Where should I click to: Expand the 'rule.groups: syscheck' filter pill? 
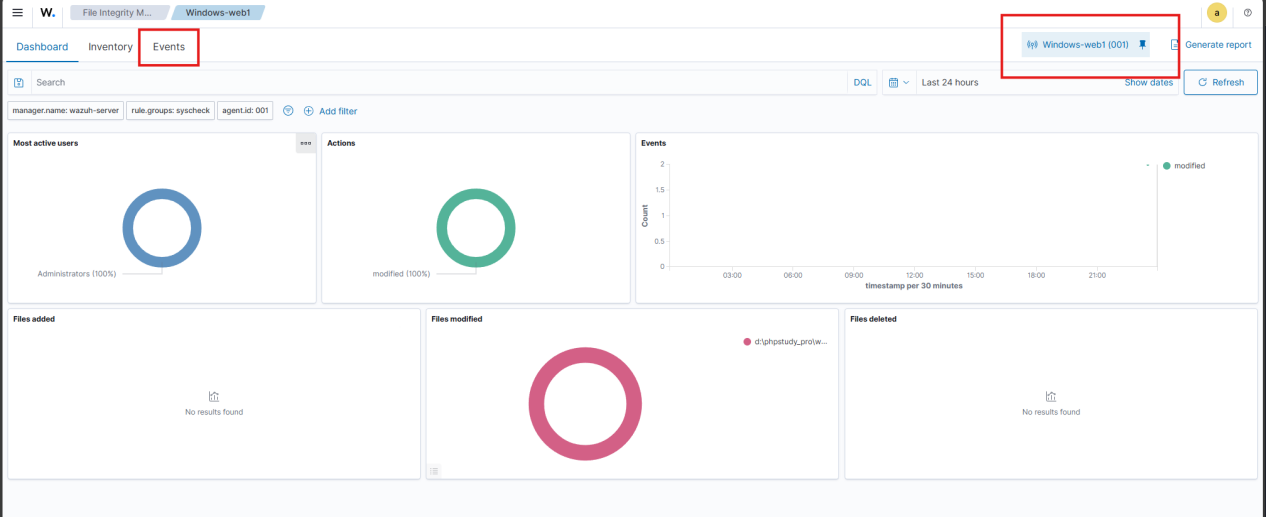coord(170,111)
